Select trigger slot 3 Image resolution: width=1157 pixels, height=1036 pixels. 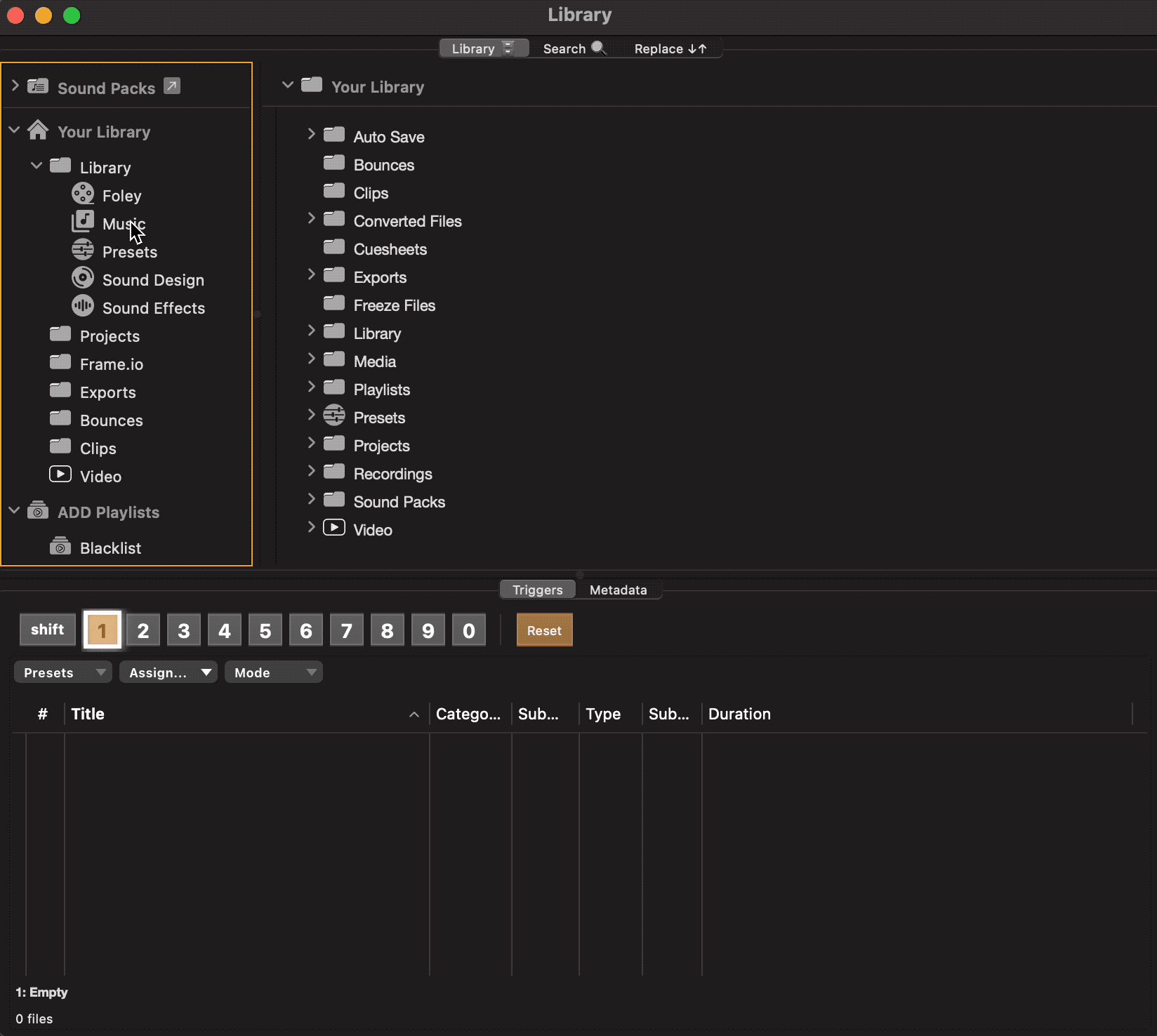point(184,630)
